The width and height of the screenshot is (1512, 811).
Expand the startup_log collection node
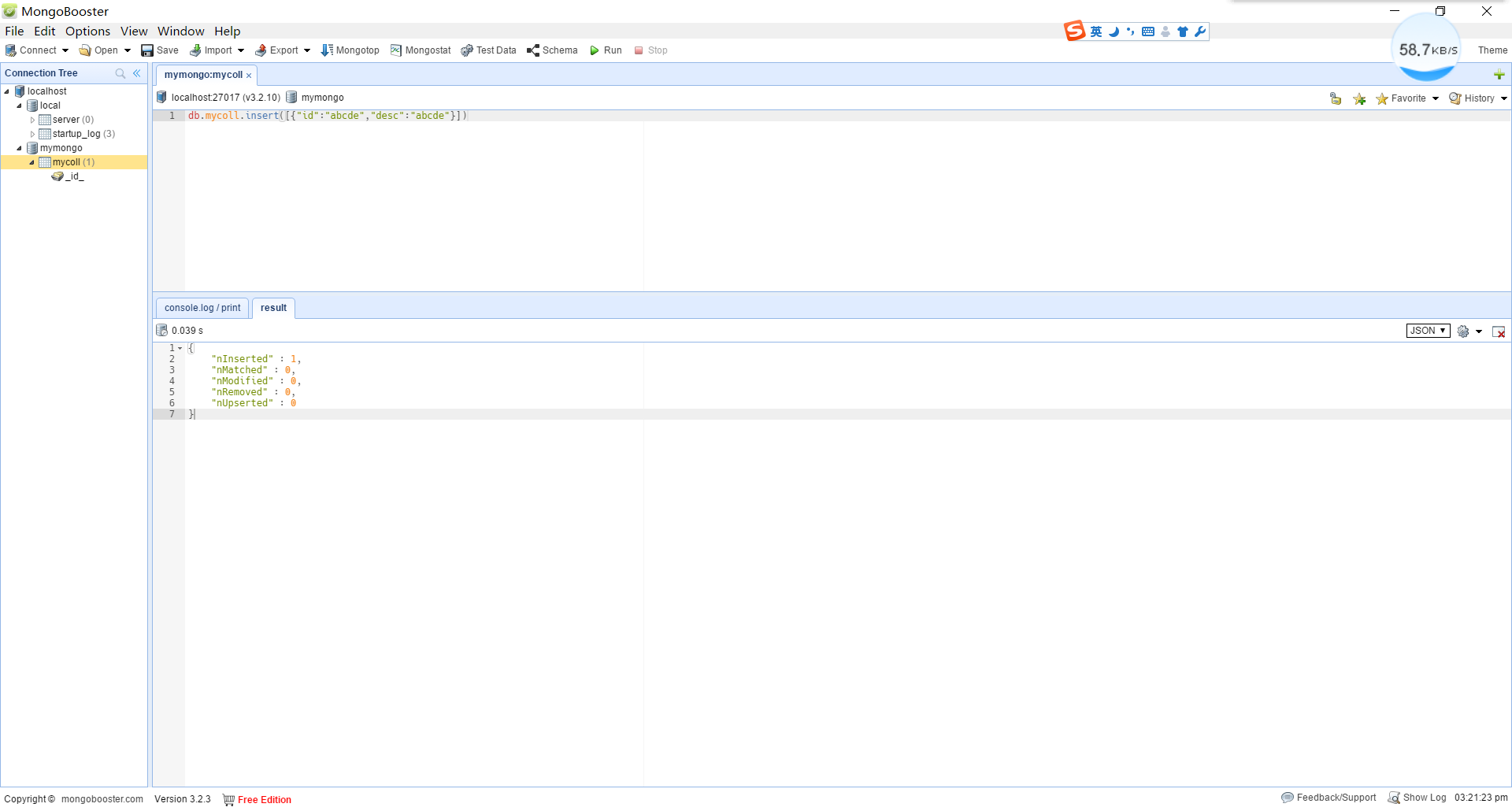(x=32, y=134)
